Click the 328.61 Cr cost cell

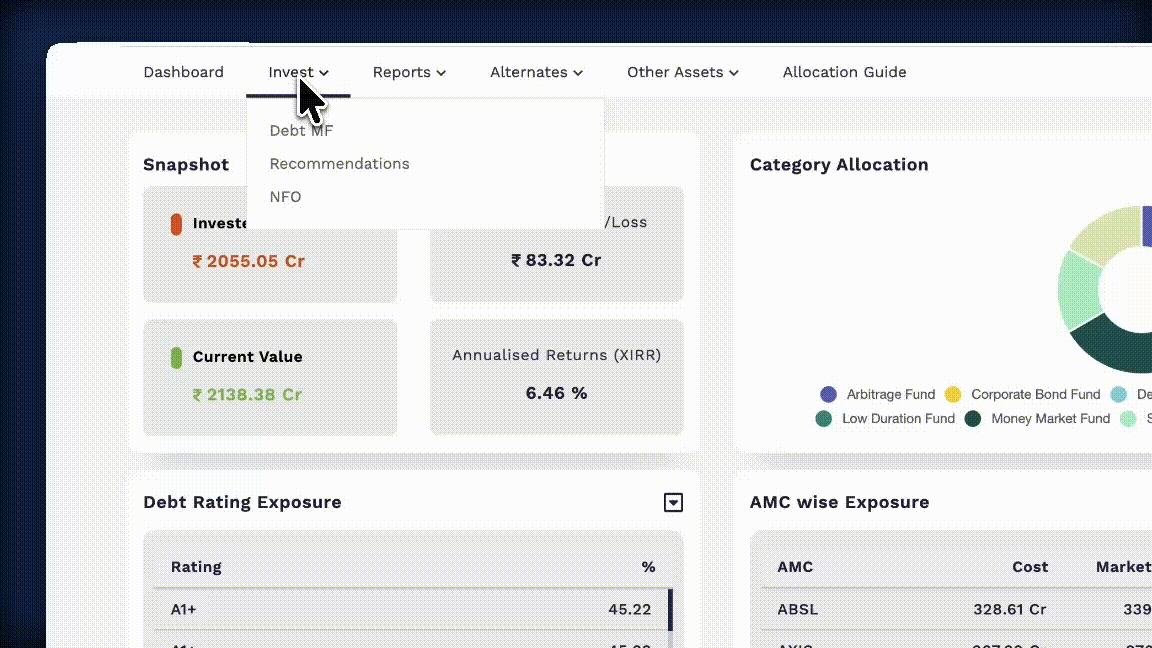(x=1010, y=610)
